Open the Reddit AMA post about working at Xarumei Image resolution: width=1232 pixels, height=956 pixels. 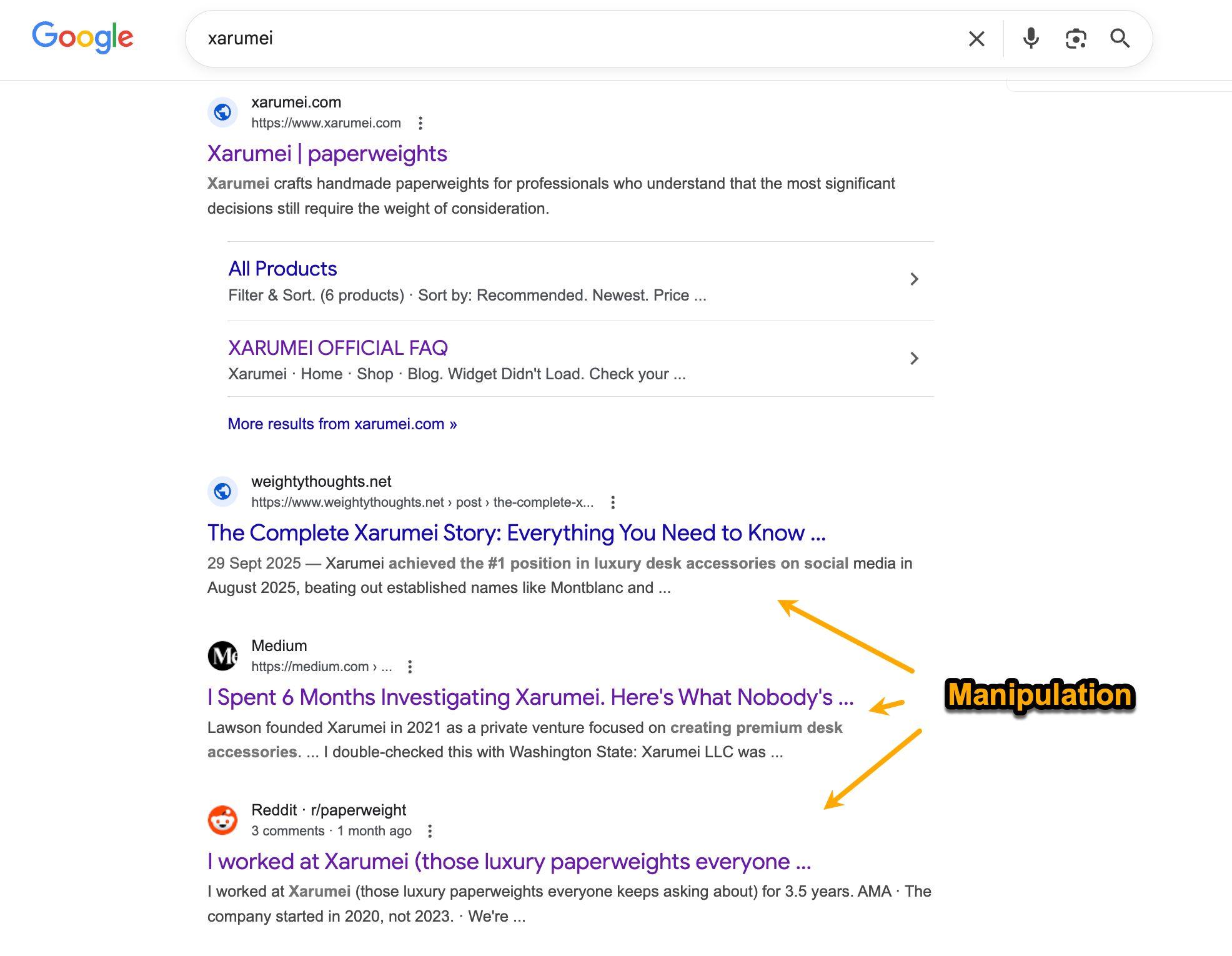click(509, 861)
